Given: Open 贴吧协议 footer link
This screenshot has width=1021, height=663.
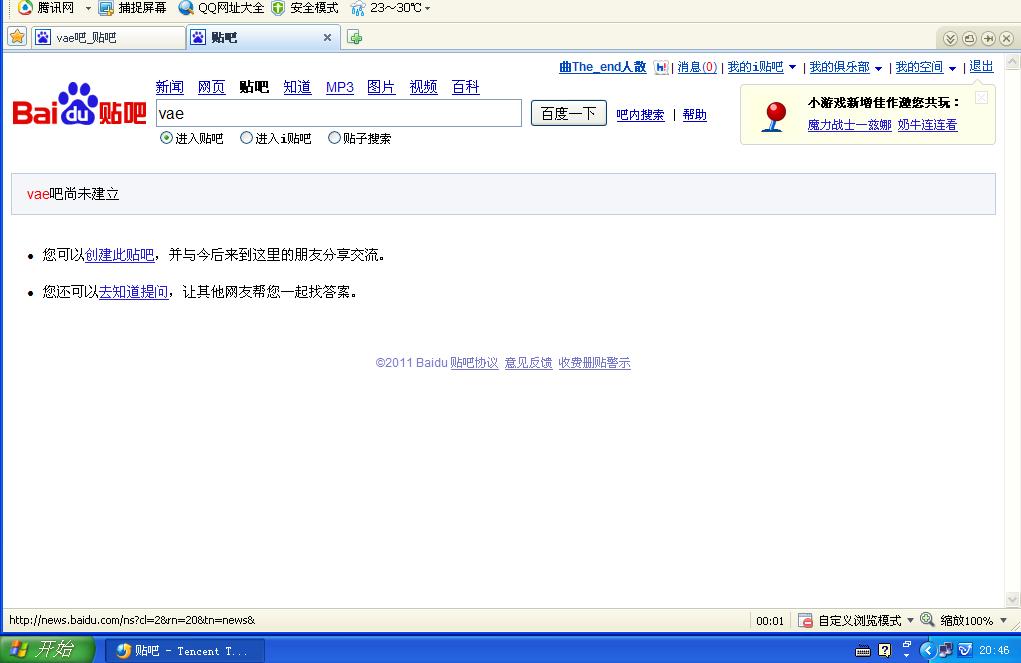Looking at the screenshot, I should 474,363.
